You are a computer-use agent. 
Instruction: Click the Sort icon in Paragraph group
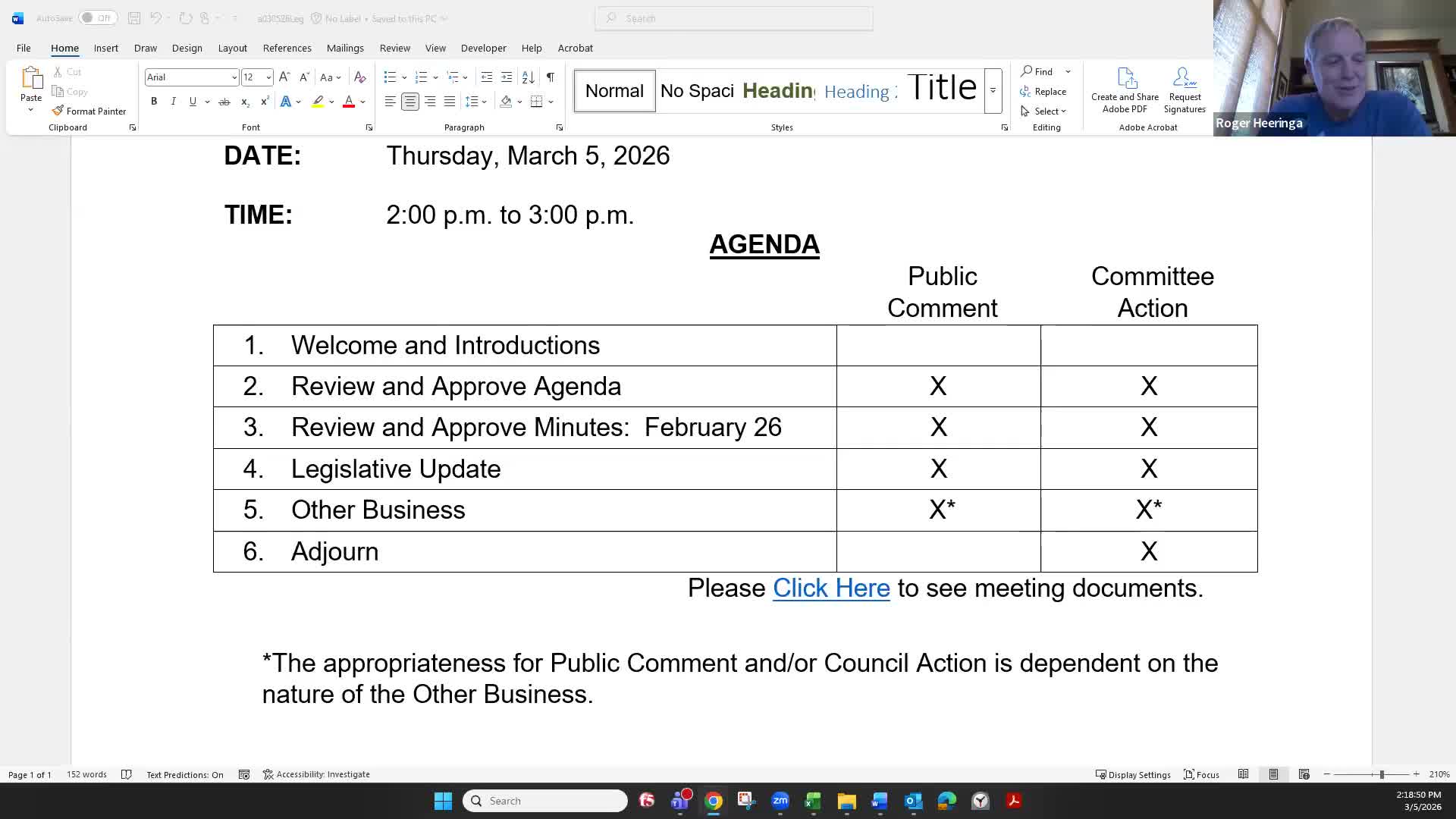pyautogui.click(x=529, y=77)
